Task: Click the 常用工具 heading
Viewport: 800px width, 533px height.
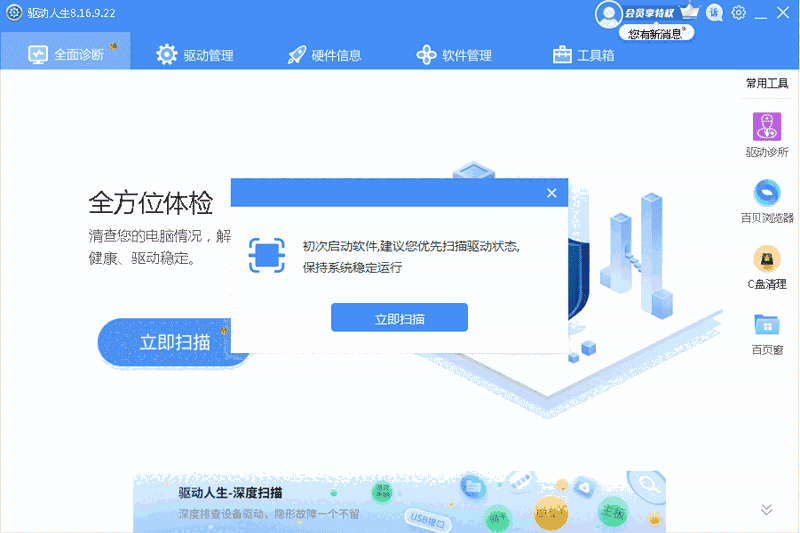Action: pyautogui.click(x=767, y=83)
